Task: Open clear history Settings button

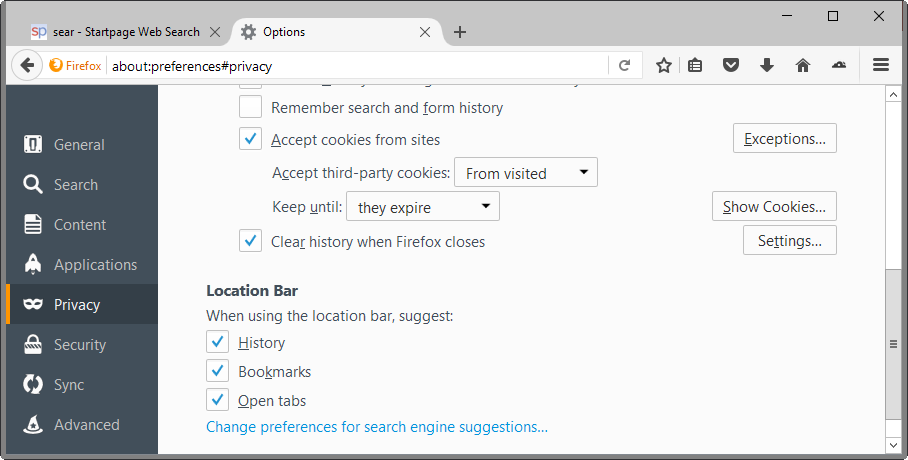Action: [790, 240]
